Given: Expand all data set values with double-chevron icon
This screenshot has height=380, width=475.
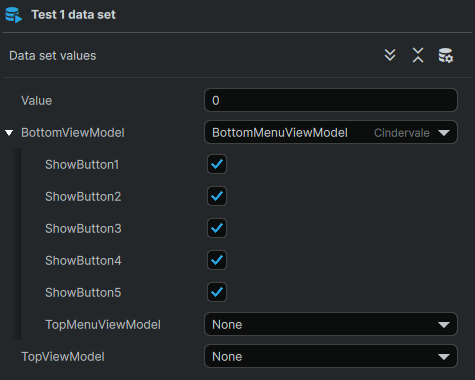Looking at the screenshot, I should (x=390, y=55).
